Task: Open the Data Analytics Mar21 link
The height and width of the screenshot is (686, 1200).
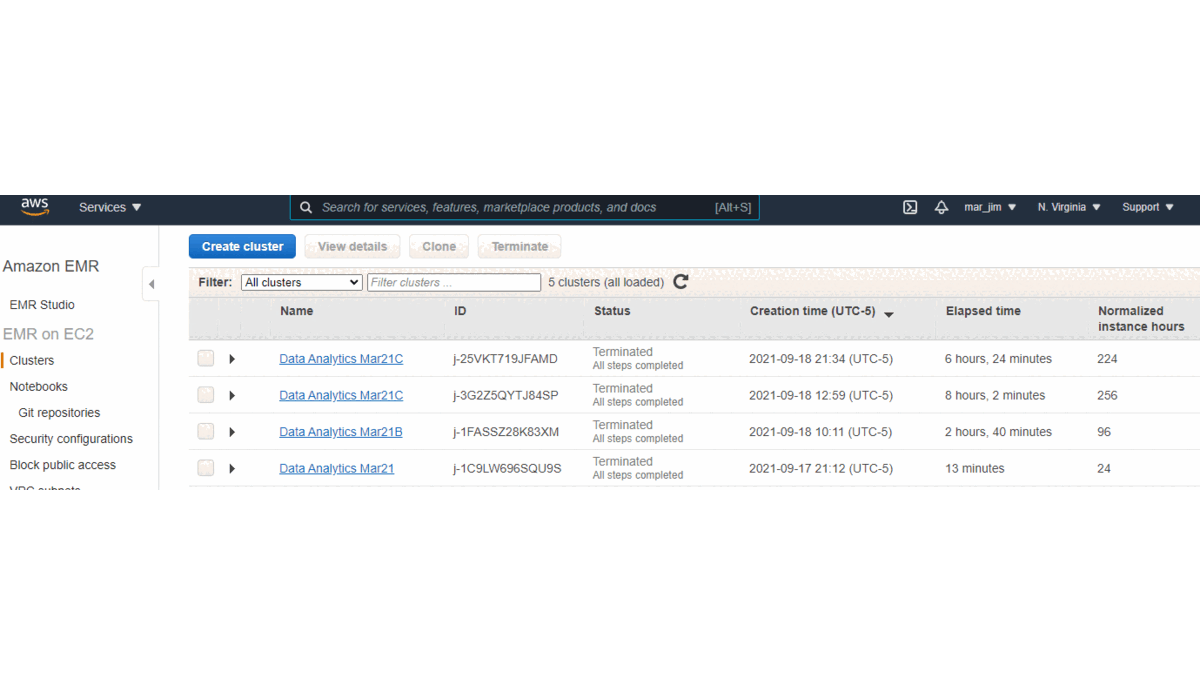Action: point(337,468)
